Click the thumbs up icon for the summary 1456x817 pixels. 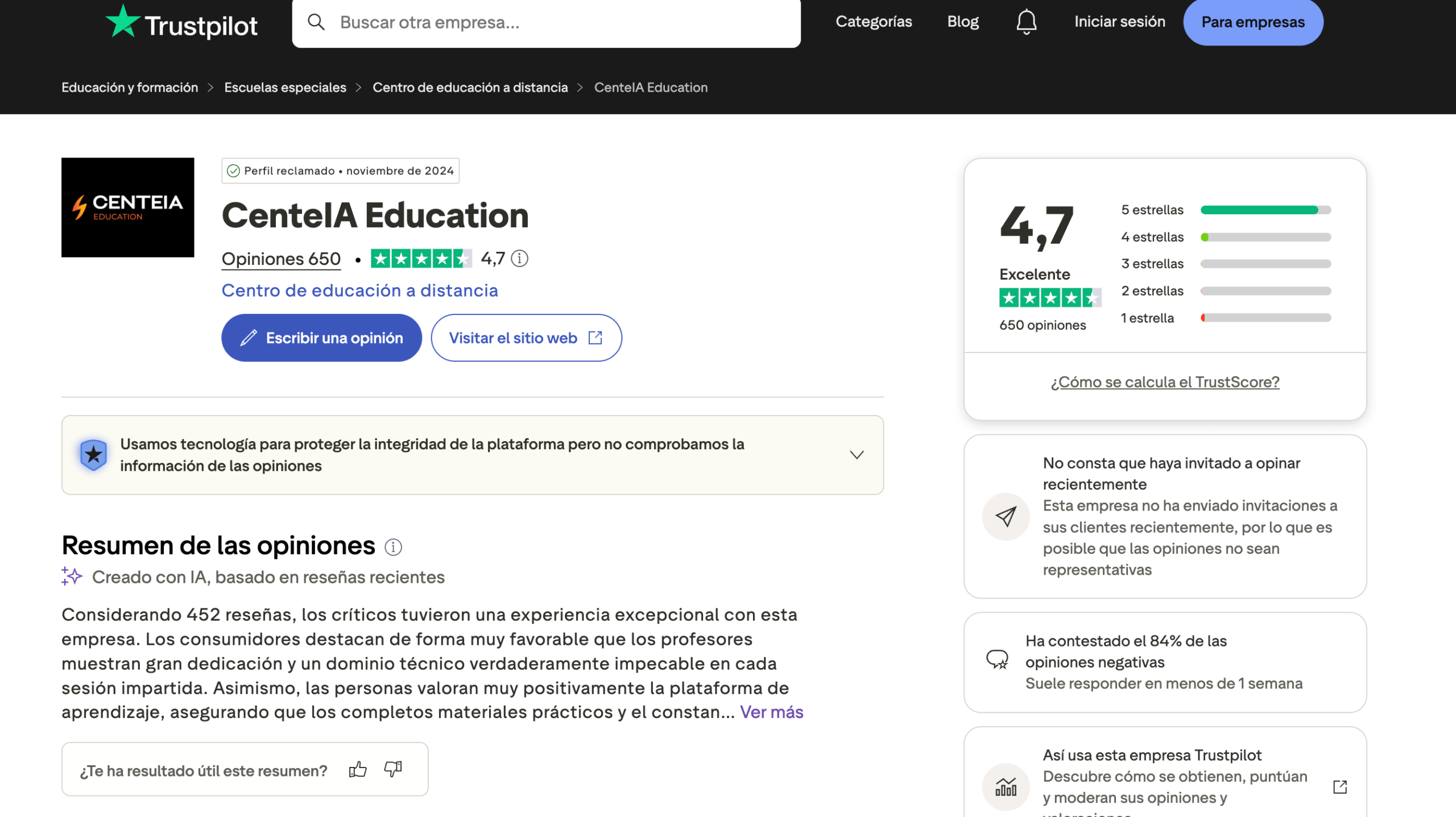[358, 770]
